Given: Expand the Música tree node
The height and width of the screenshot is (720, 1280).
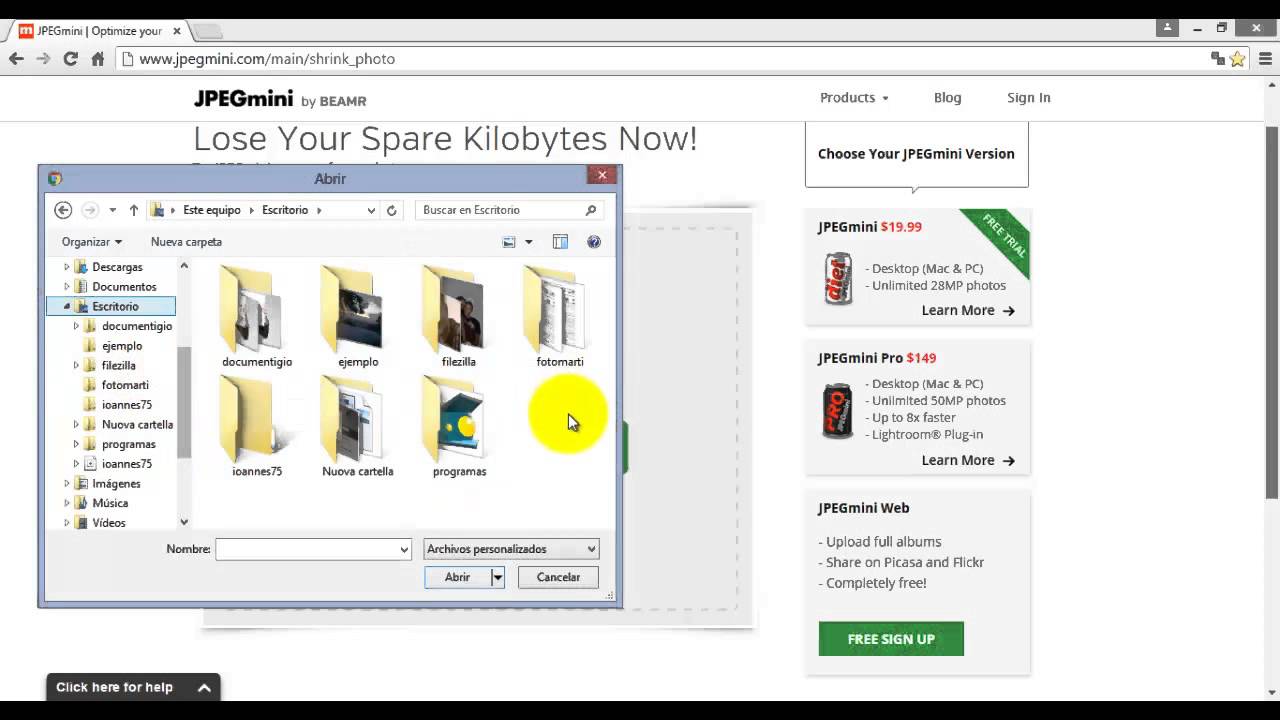Looking at the screenshot, I should click(67, 503).
